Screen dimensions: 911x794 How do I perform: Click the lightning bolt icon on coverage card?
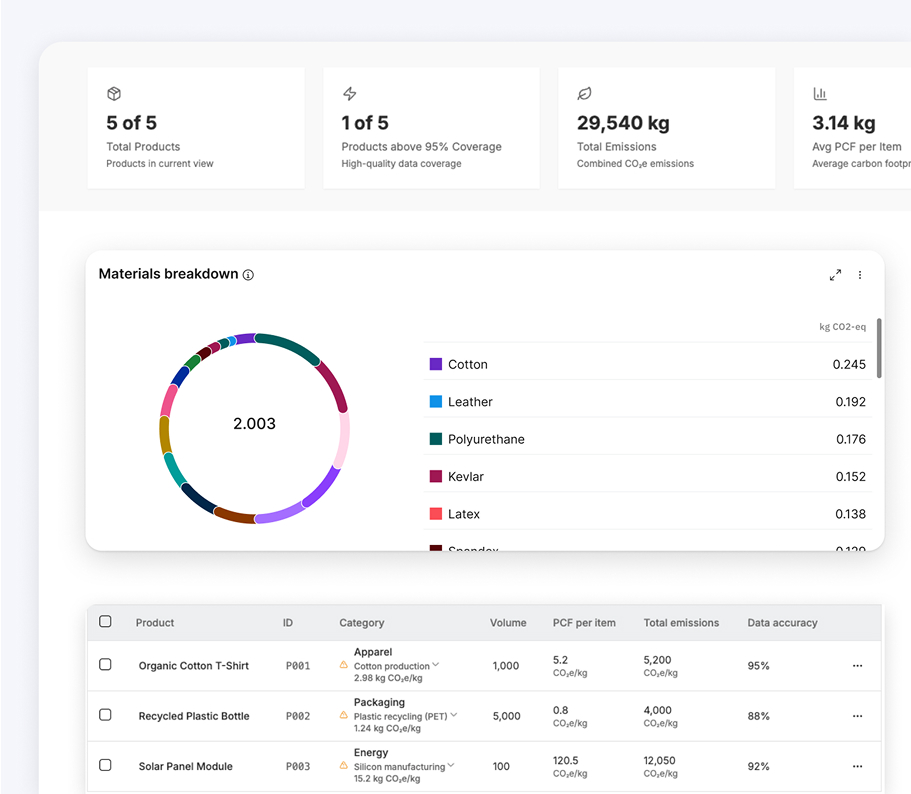tap(349, 94)
